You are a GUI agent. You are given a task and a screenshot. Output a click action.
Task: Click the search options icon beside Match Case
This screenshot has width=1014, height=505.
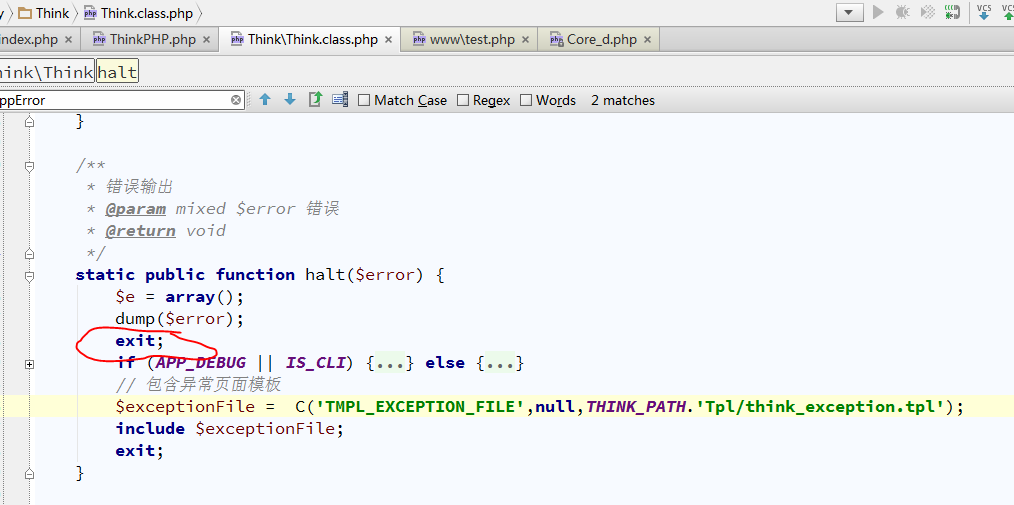click(340, 100)
